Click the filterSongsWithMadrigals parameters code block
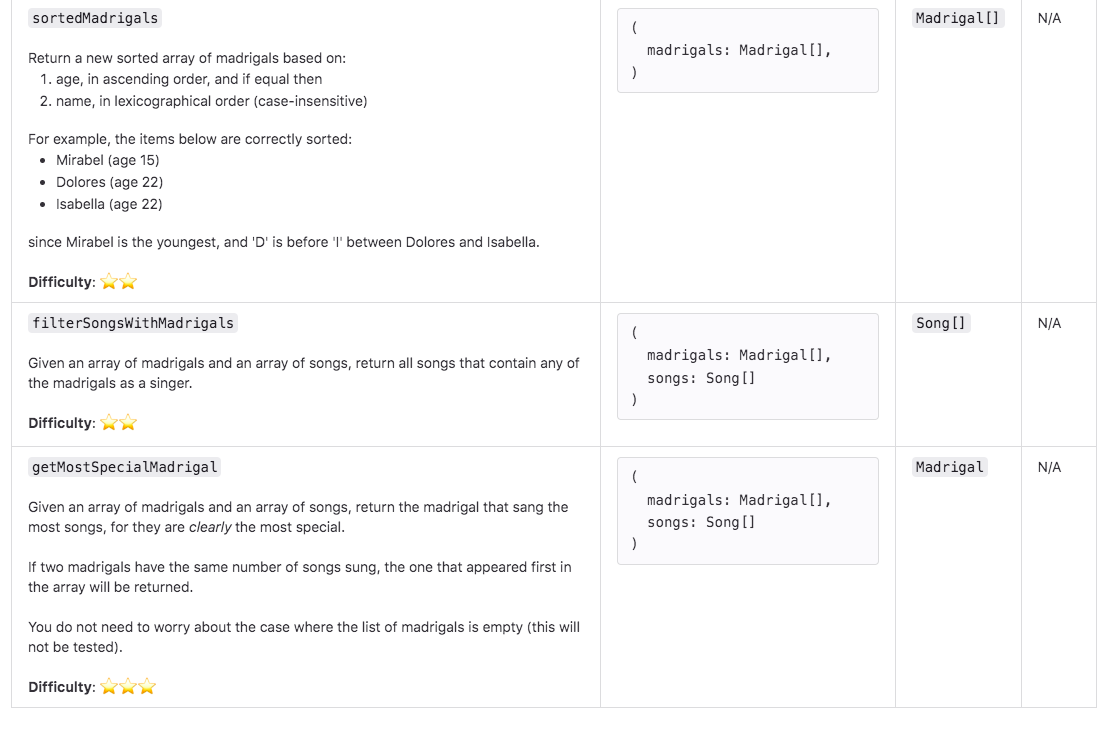 pyautogui.click(x=748, y=367)
